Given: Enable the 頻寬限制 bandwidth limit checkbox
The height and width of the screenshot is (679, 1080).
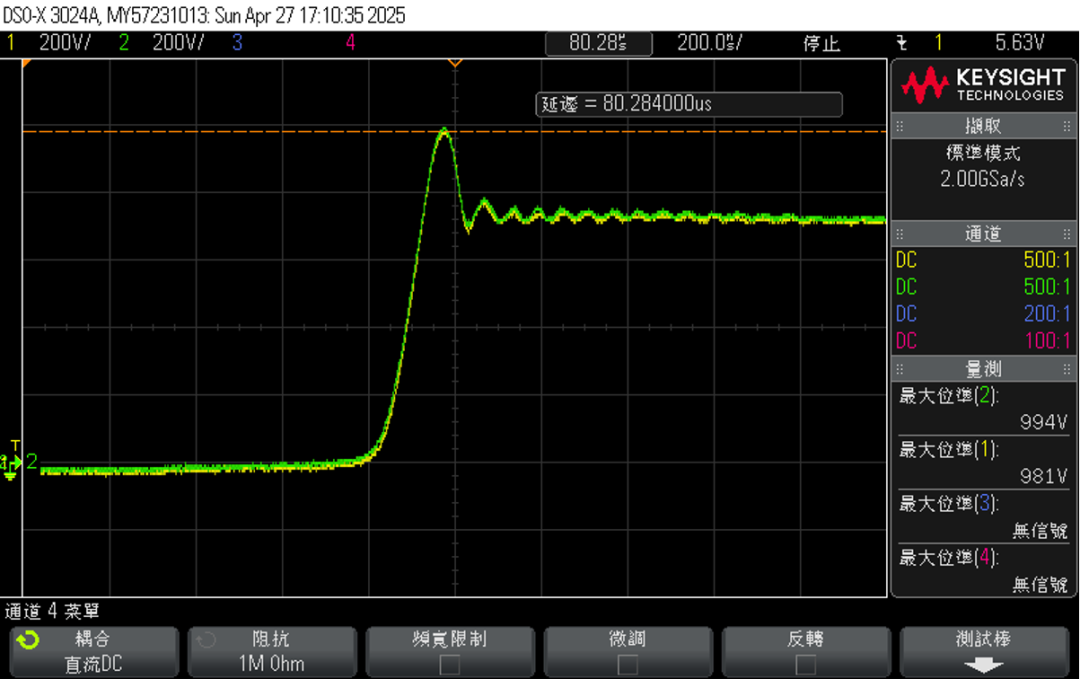Looking at the screenshot, I should 450,664.
